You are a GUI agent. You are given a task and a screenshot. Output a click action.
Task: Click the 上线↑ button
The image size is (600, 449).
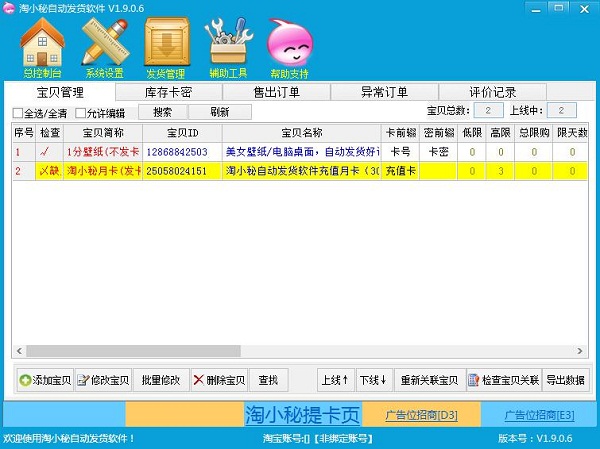pos(335,380)
